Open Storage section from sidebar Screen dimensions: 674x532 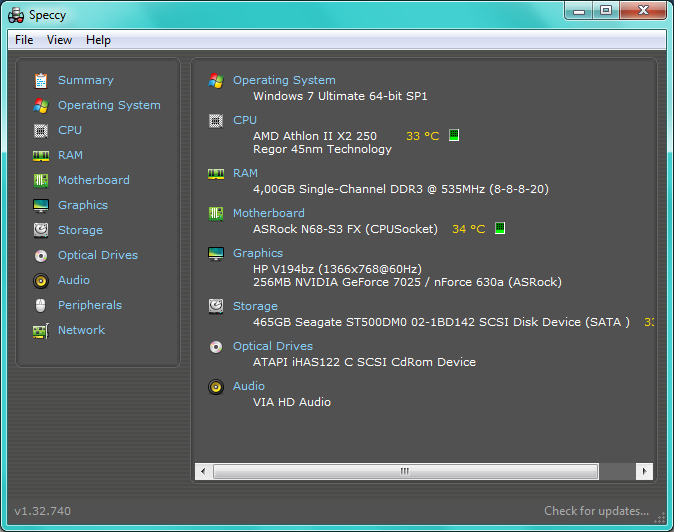(x=80, y=230)
